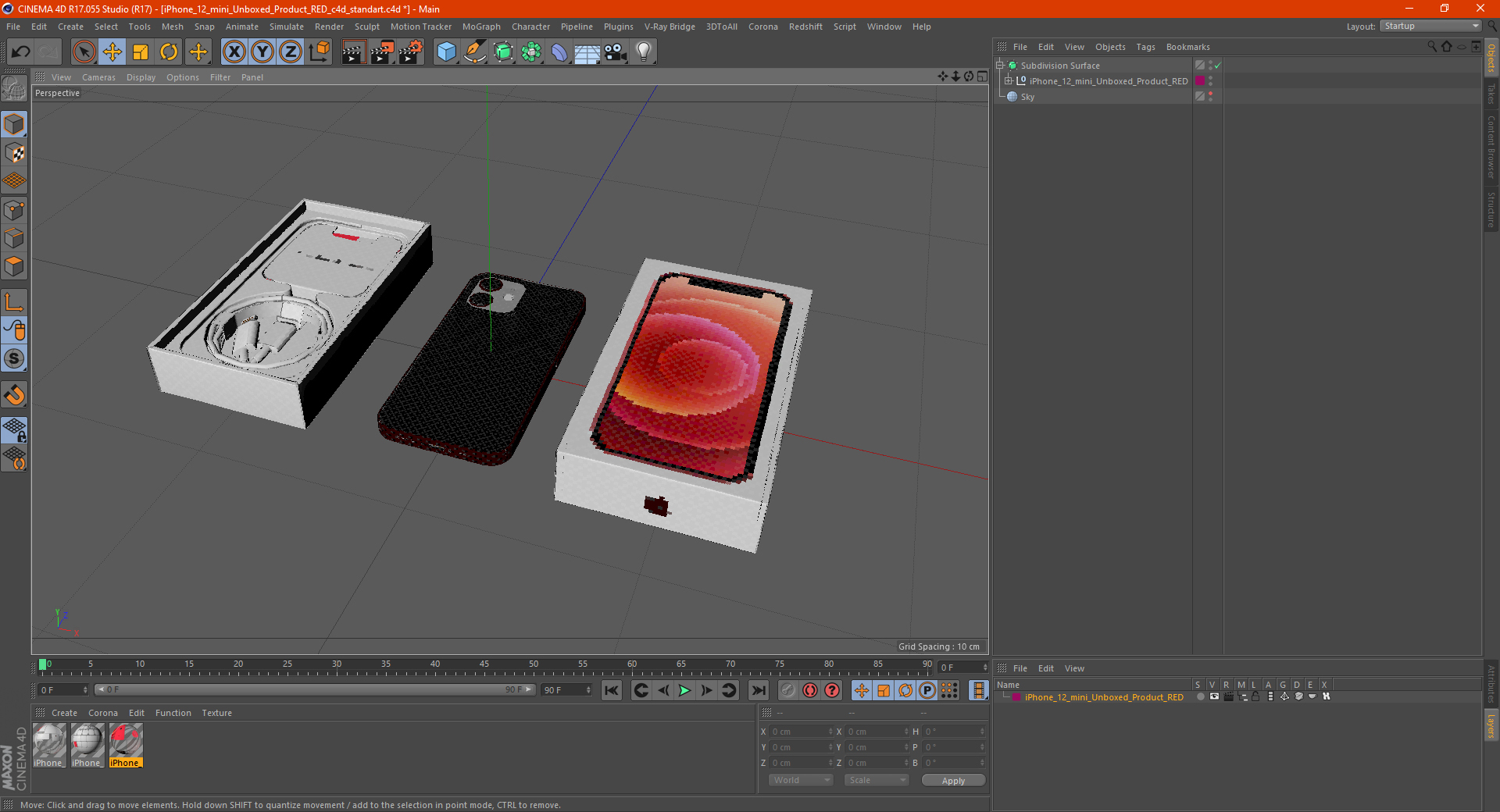
Task: Go to the end of animation
Action: pos(758,690)
